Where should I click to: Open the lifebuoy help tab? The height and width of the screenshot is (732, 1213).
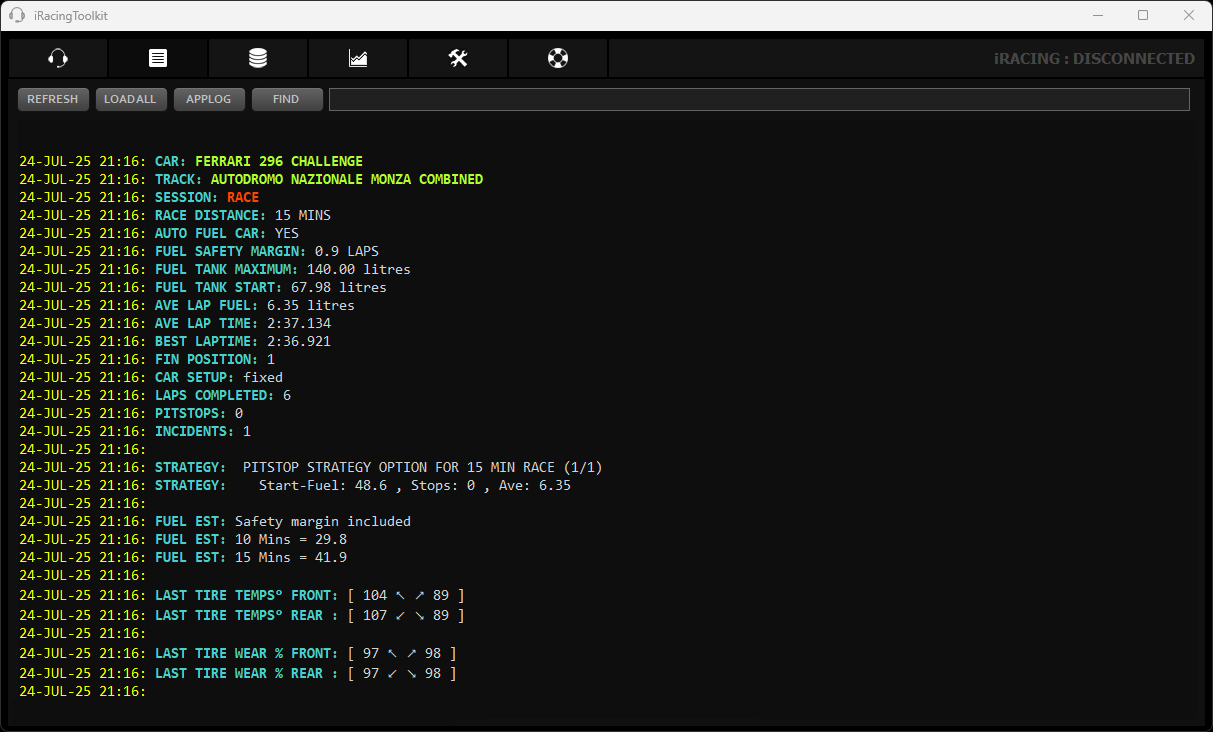[558, 59]
